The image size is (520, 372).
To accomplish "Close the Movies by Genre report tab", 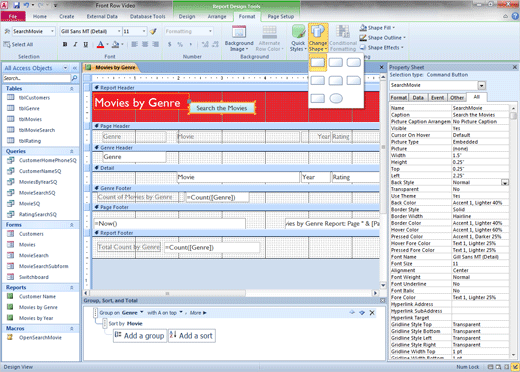I will click(382, 67).
